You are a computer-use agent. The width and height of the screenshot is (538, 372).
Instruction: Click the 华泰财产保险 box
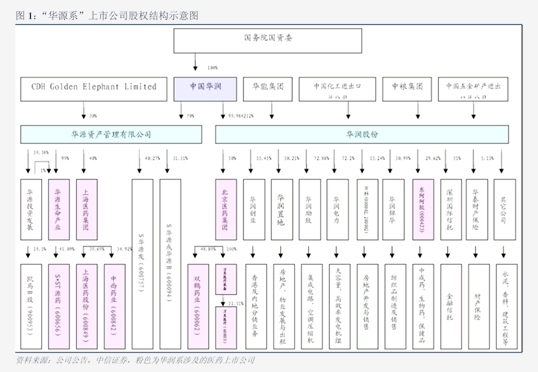click(477, 209)
